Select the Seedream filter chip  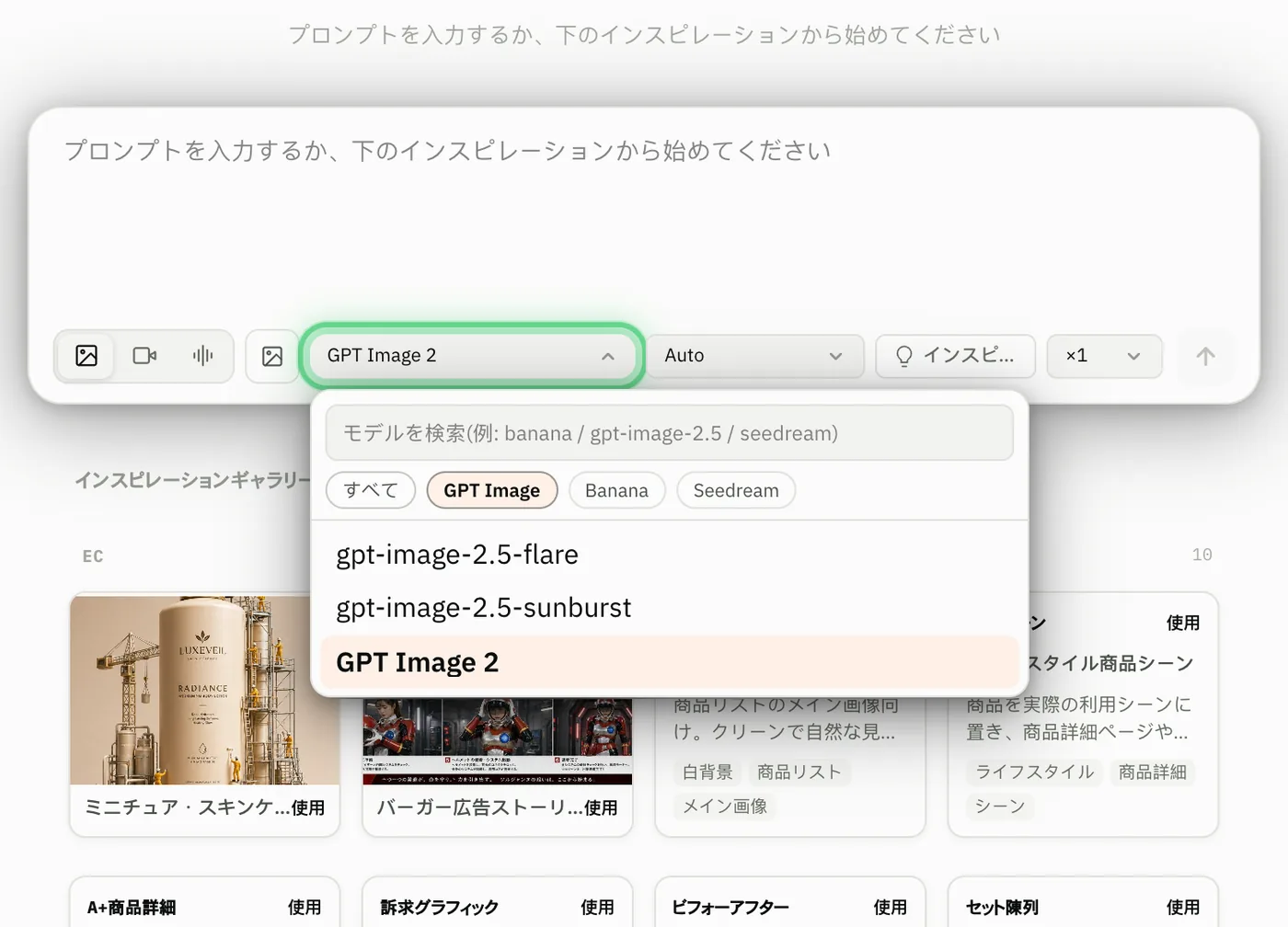[x=736, y=490]
